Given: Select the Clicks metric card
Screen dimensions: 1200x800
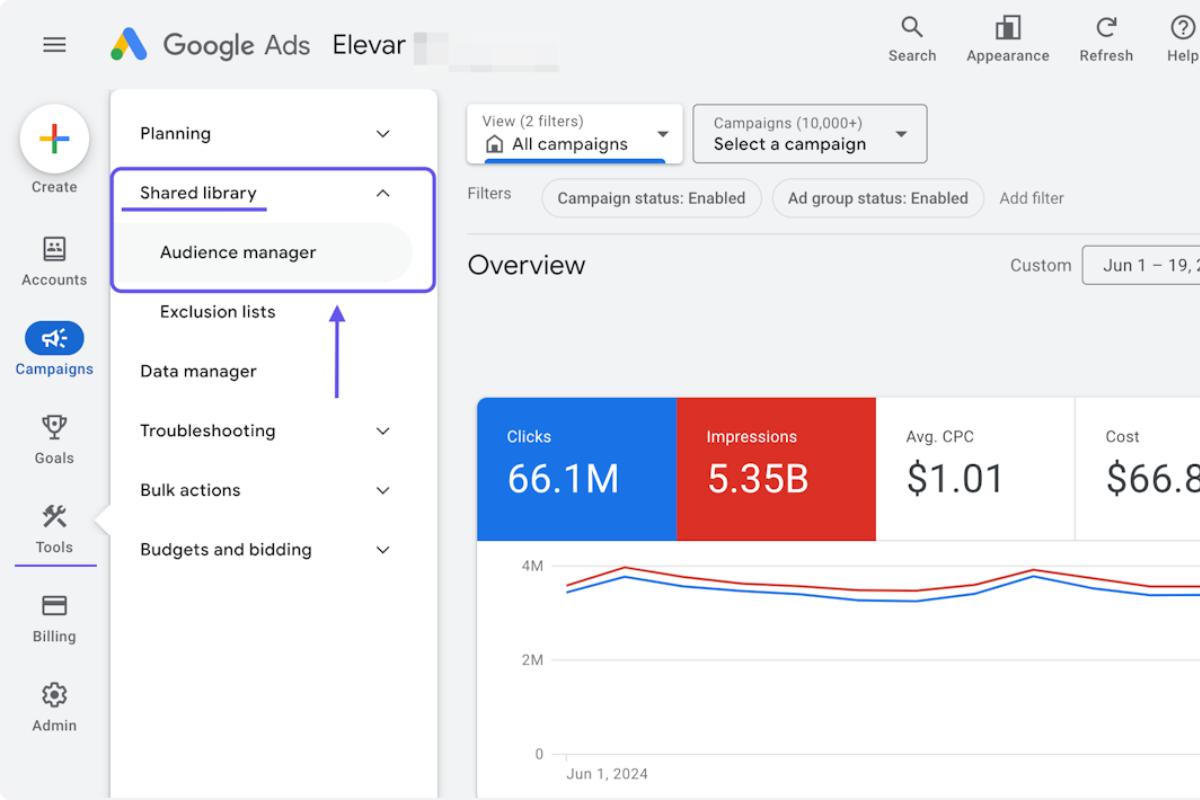Looking at the screenshot, I should coord(577,468).
